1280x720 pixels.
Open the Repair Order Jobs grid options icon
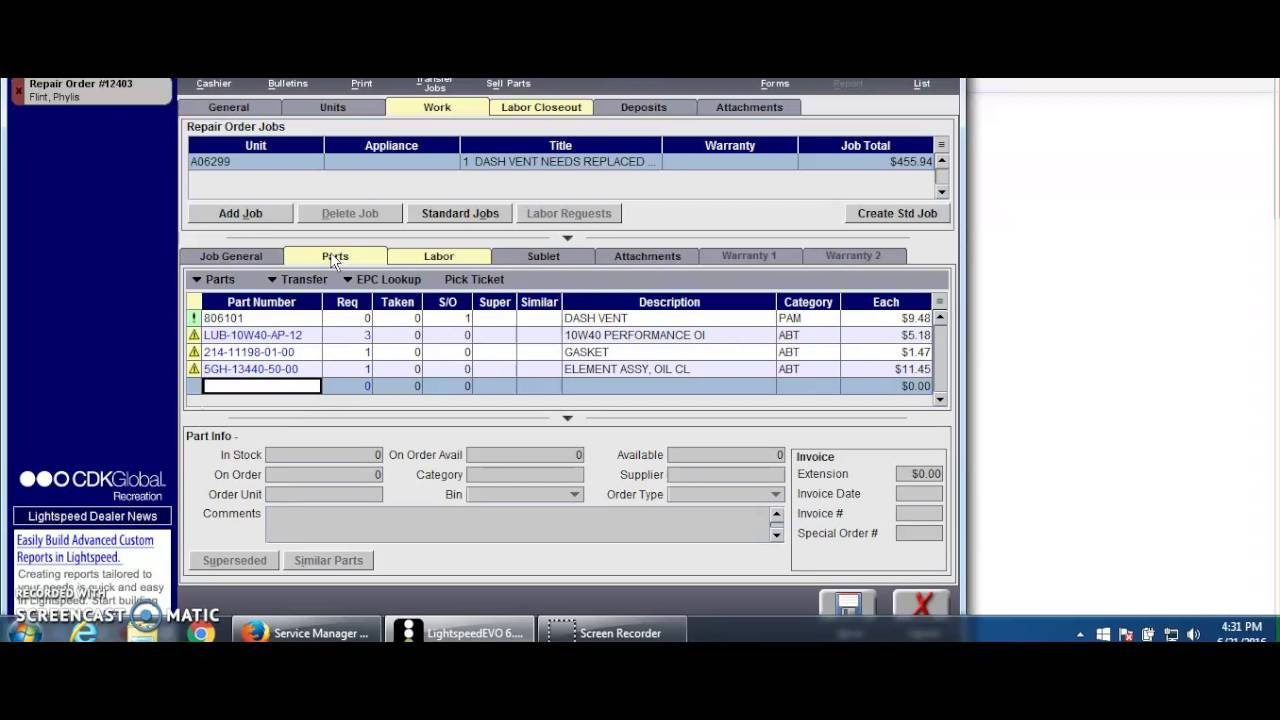click(941, 145)
